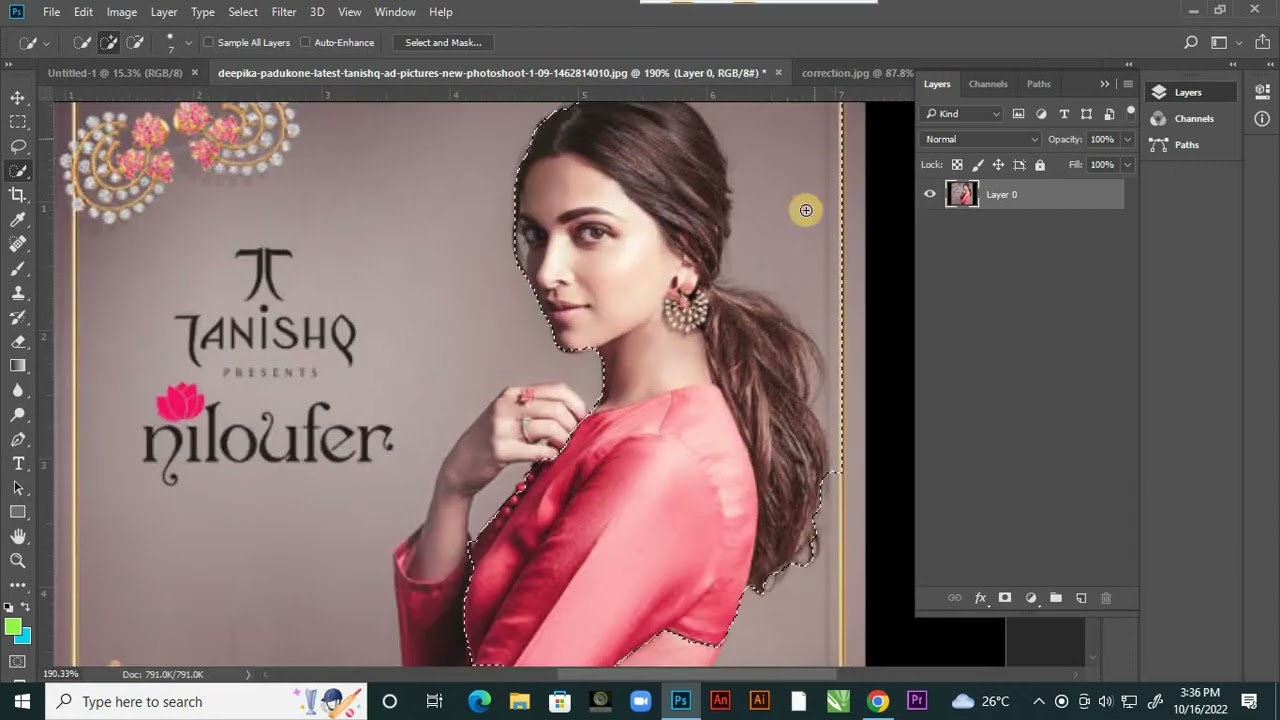Select the Clone Stamp tool
1280x720 pixels.
pyautogui.click(x=18, y=293)
